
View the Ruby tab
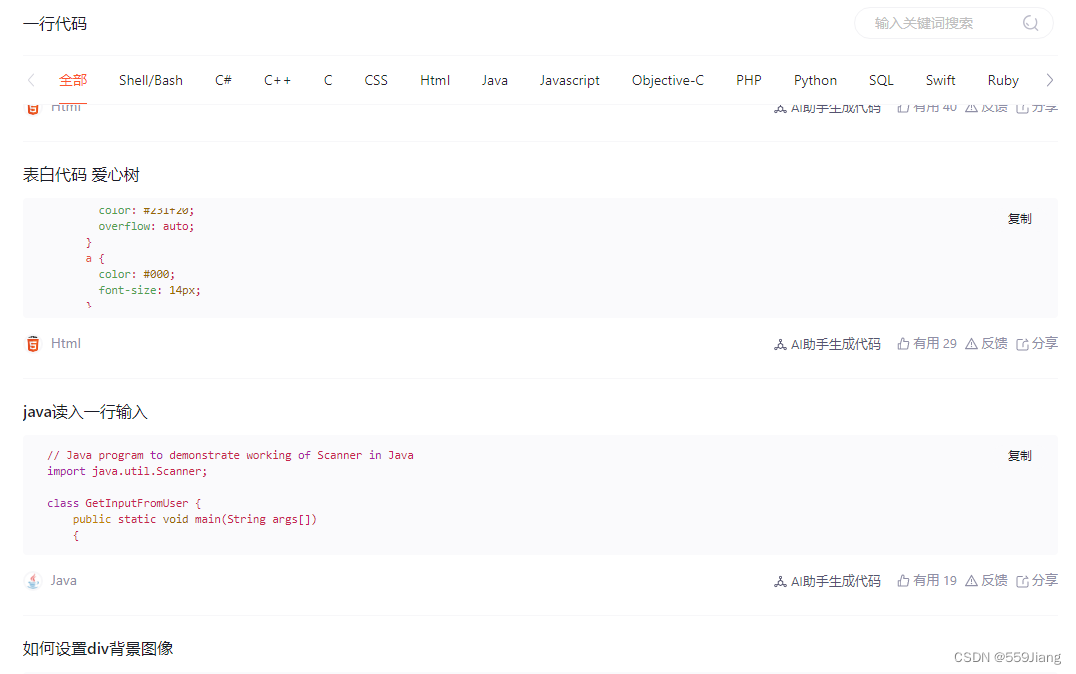1003,80
